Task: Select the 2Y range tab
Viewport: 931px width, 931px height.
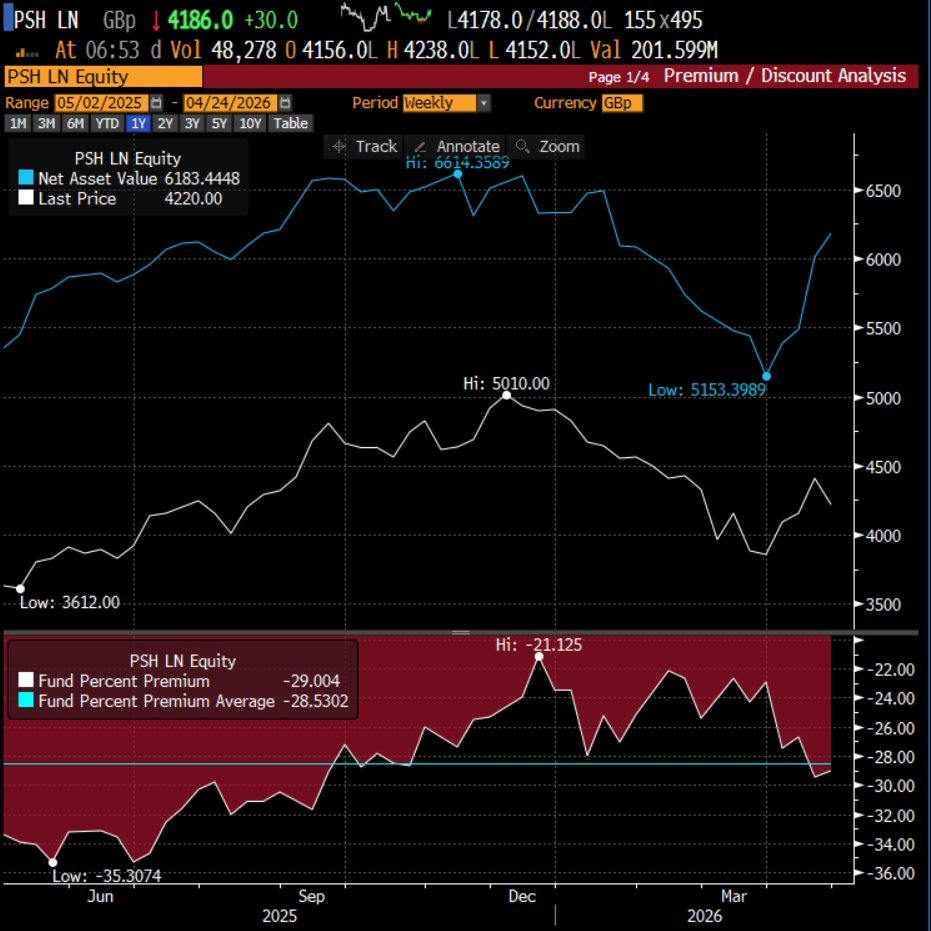Action: [165, 124]
